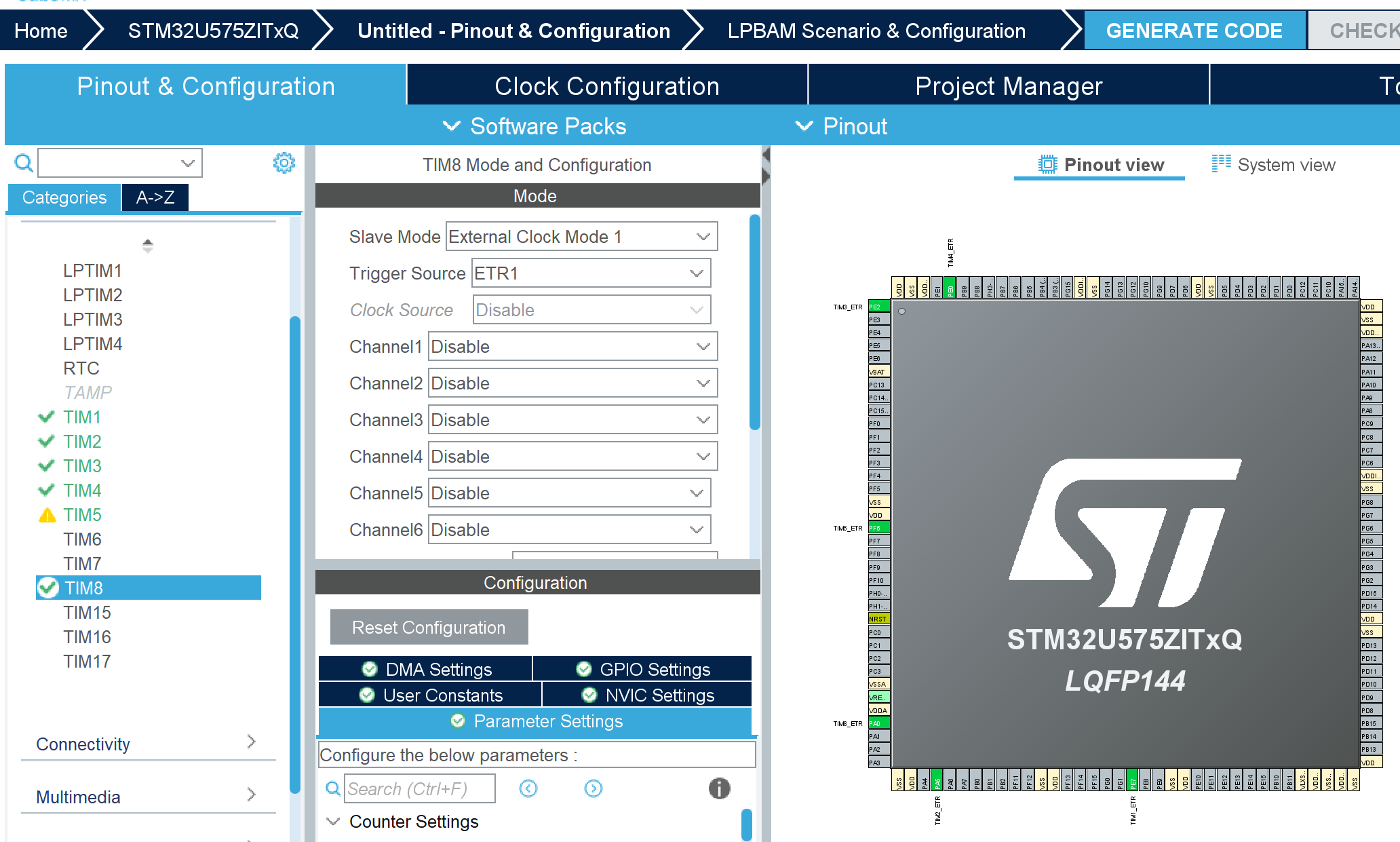Viewport: 1400px width, 842px height.
Task: Click the info icon in Parameter Settings
Action: [719, 788]
